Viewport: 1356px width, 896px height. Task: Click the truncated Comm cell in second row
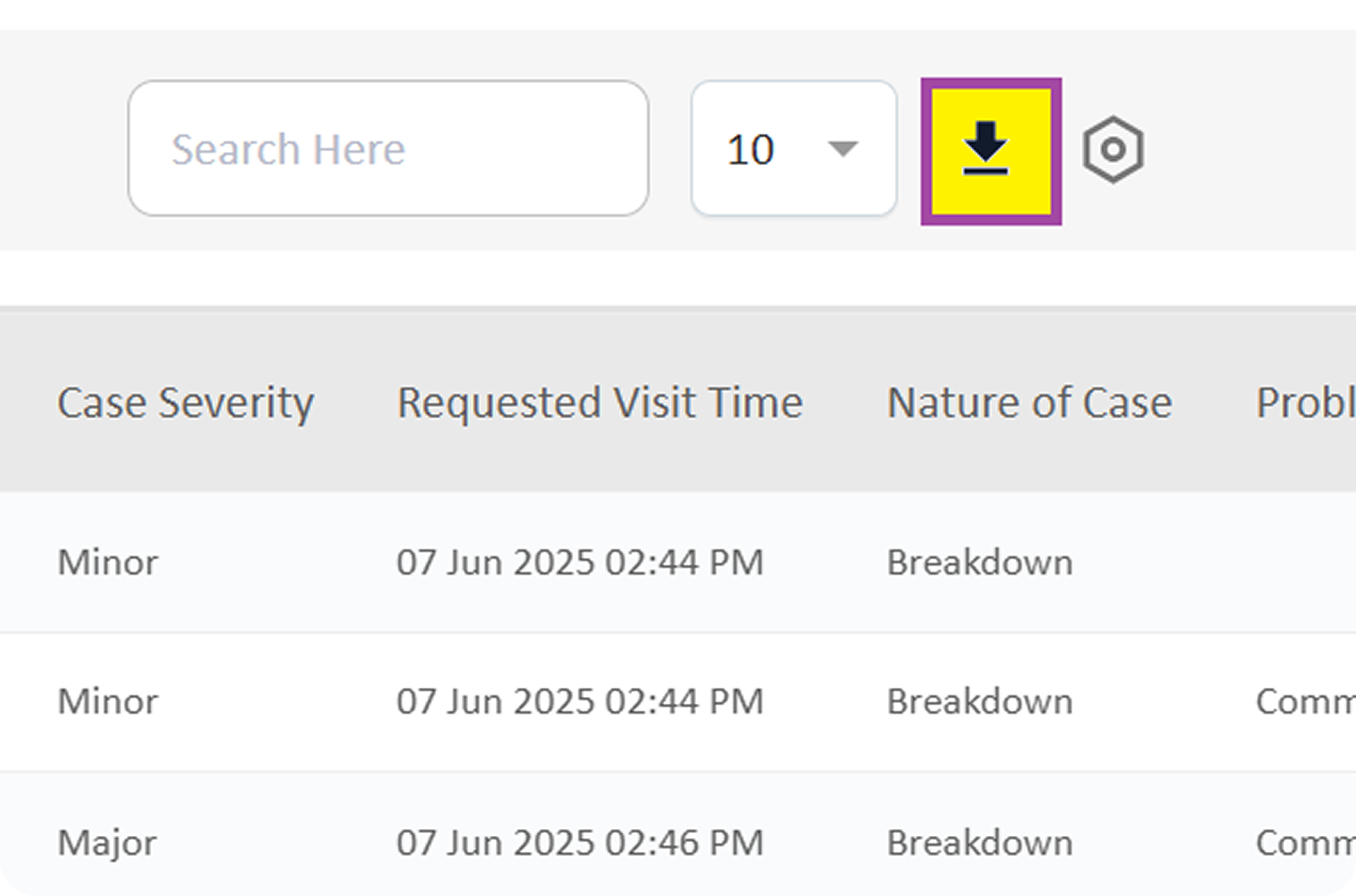coord(1305,702)
